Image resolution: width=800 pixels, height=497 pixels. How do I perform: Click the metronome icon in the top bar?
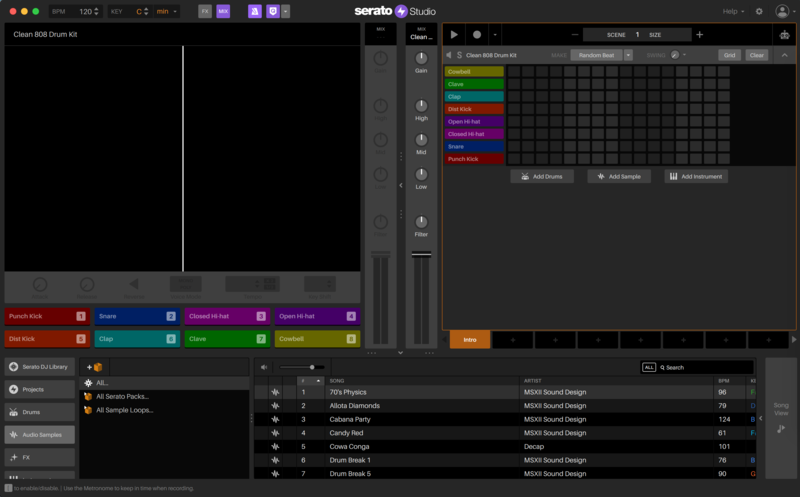click(x=254, y=11)
